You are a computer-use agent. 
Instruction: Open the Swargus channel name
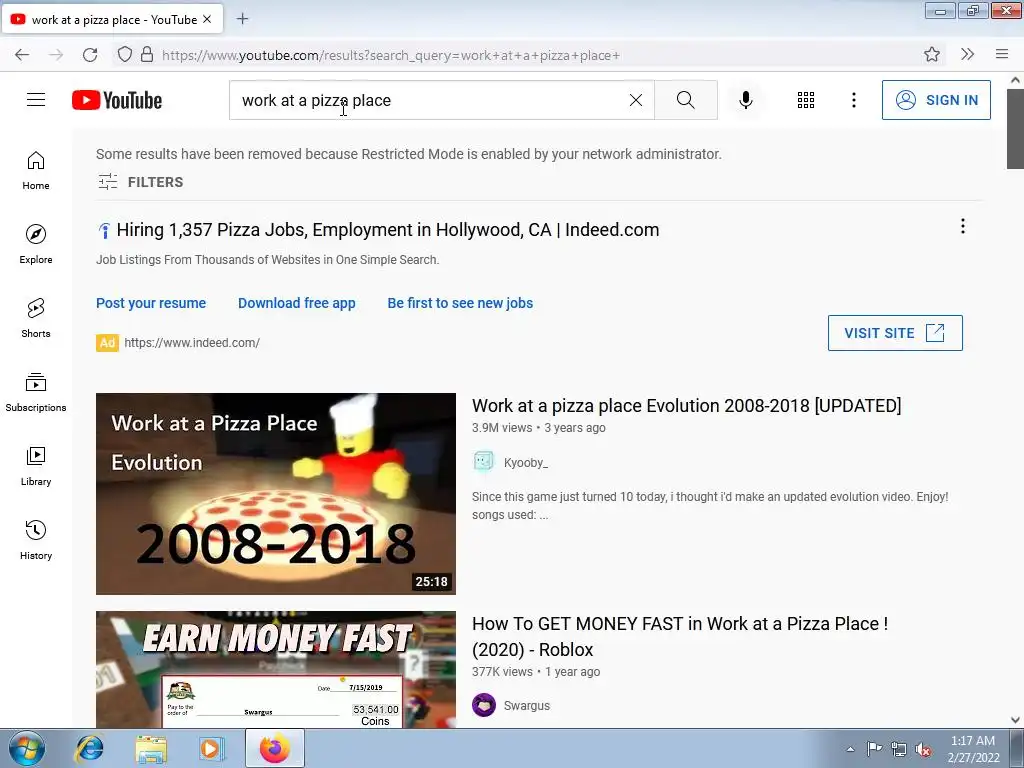[x=526, y=705]
